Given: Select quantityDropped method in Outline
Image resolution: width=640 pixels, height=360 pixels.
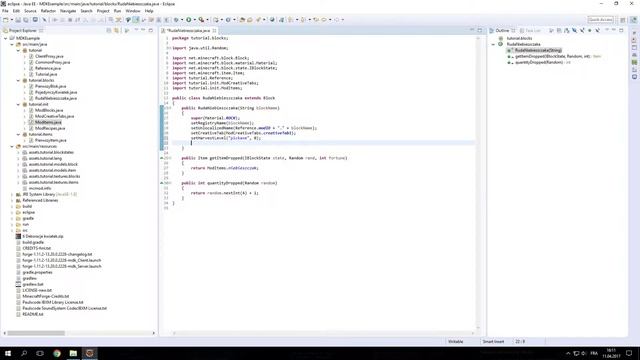Looking at the screenshot, I should click(x=539, y=62).
